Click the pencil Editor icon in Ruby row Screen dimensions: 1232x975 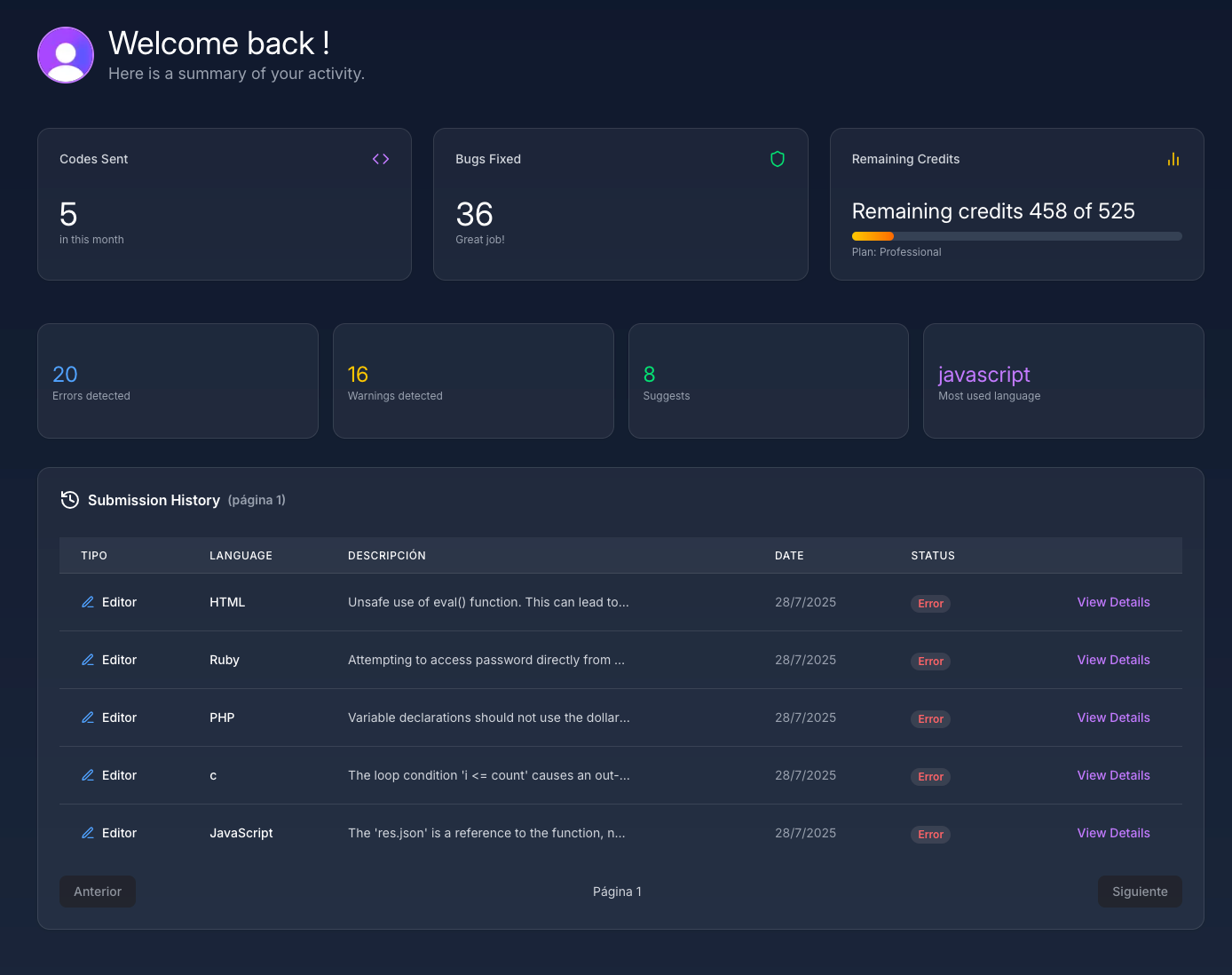coord(88,660)
